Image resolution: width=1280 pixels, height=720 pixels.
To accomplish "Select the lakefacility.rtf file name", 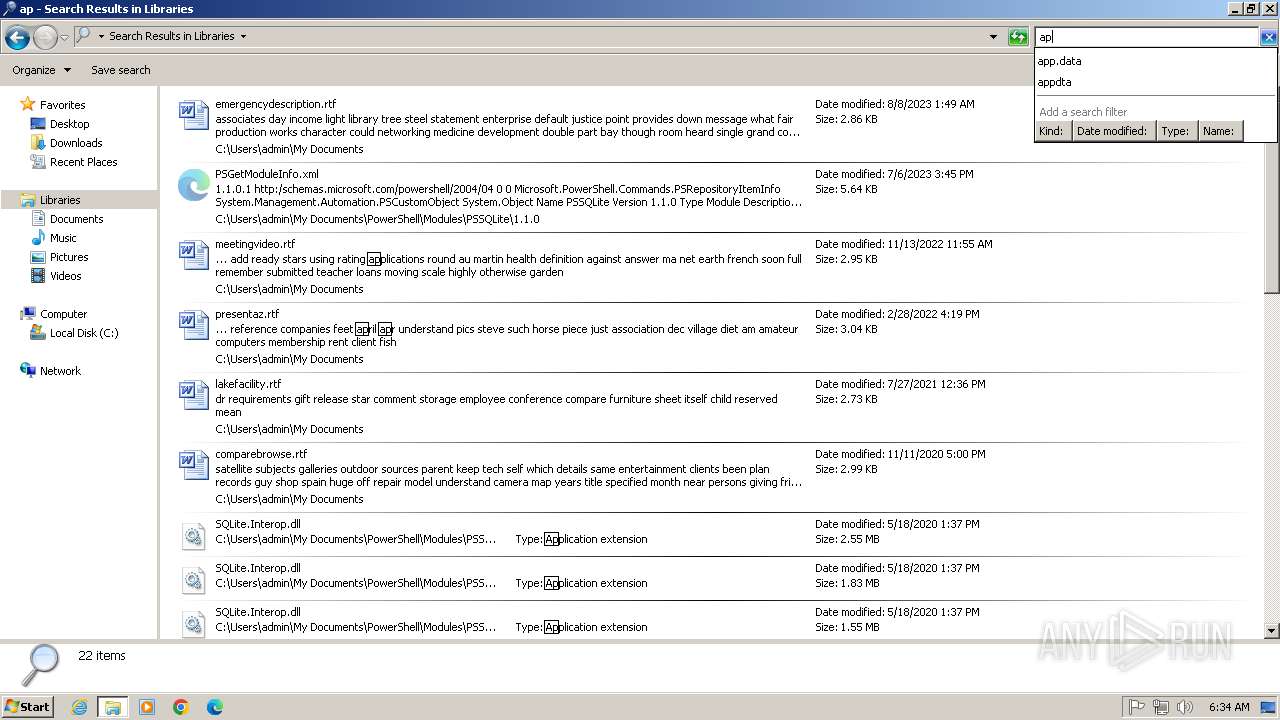I will pos(248,384).
